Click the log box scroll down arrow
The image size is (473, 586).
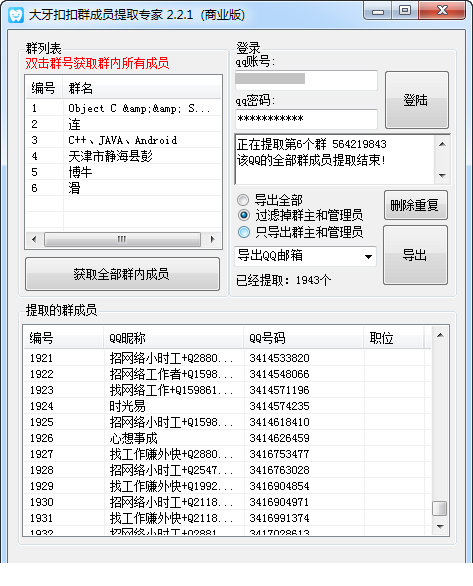click(x=442, y=175)
